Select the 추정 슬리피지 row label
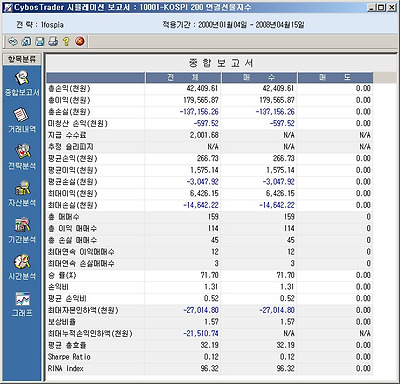Screen dimensions: 400x384 pos(70,147)
